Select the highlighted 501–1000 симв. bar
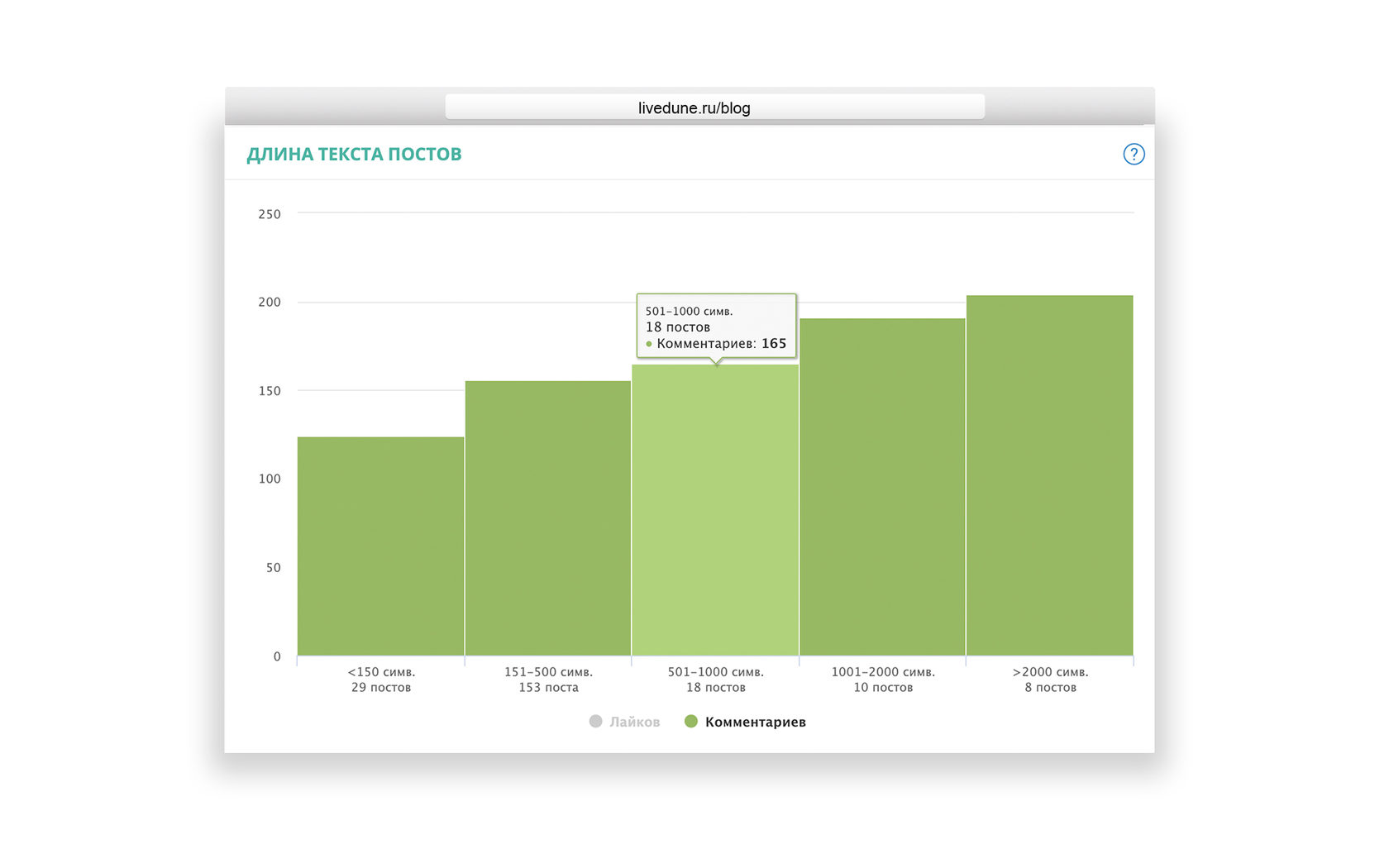This screenshot has height=868, width=1389. point(715,510)
